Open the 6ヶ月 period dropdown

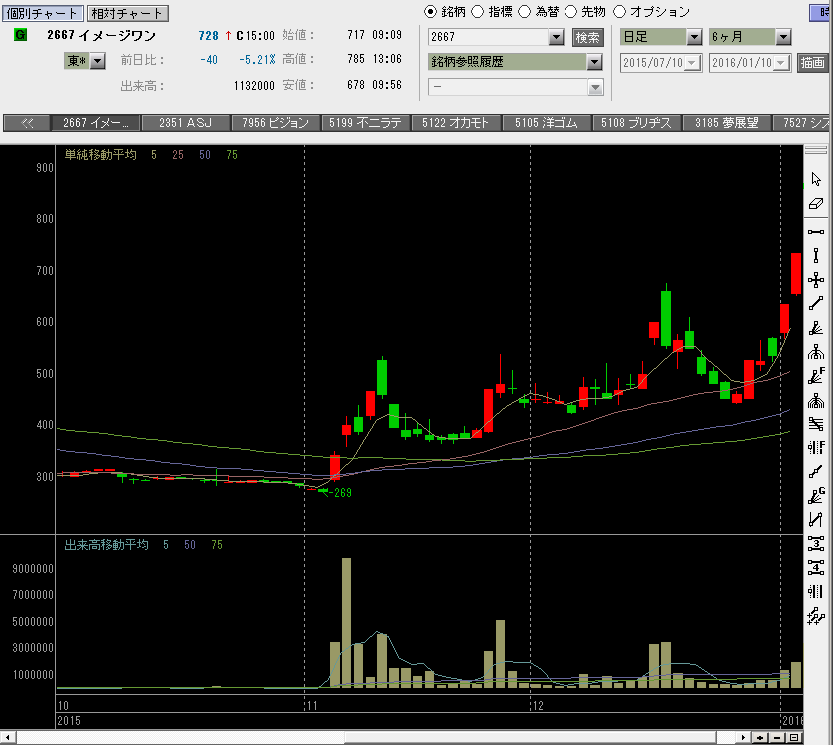click(783, 37)
